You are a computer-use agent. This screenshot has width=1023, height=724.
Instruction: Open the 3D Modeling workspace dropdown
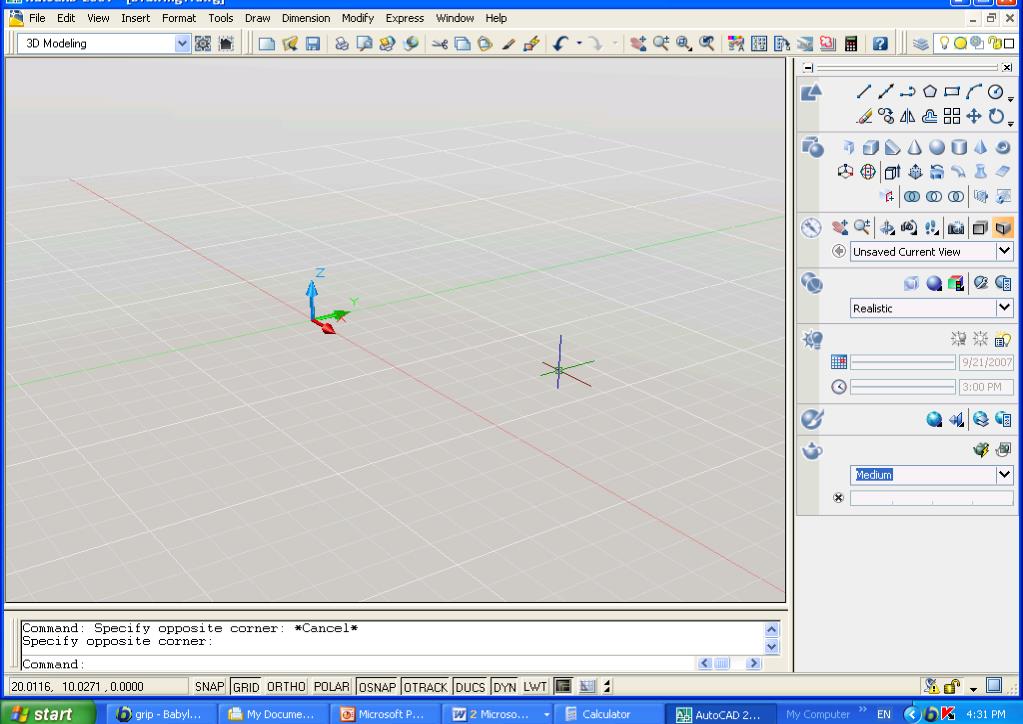[182, 44]
